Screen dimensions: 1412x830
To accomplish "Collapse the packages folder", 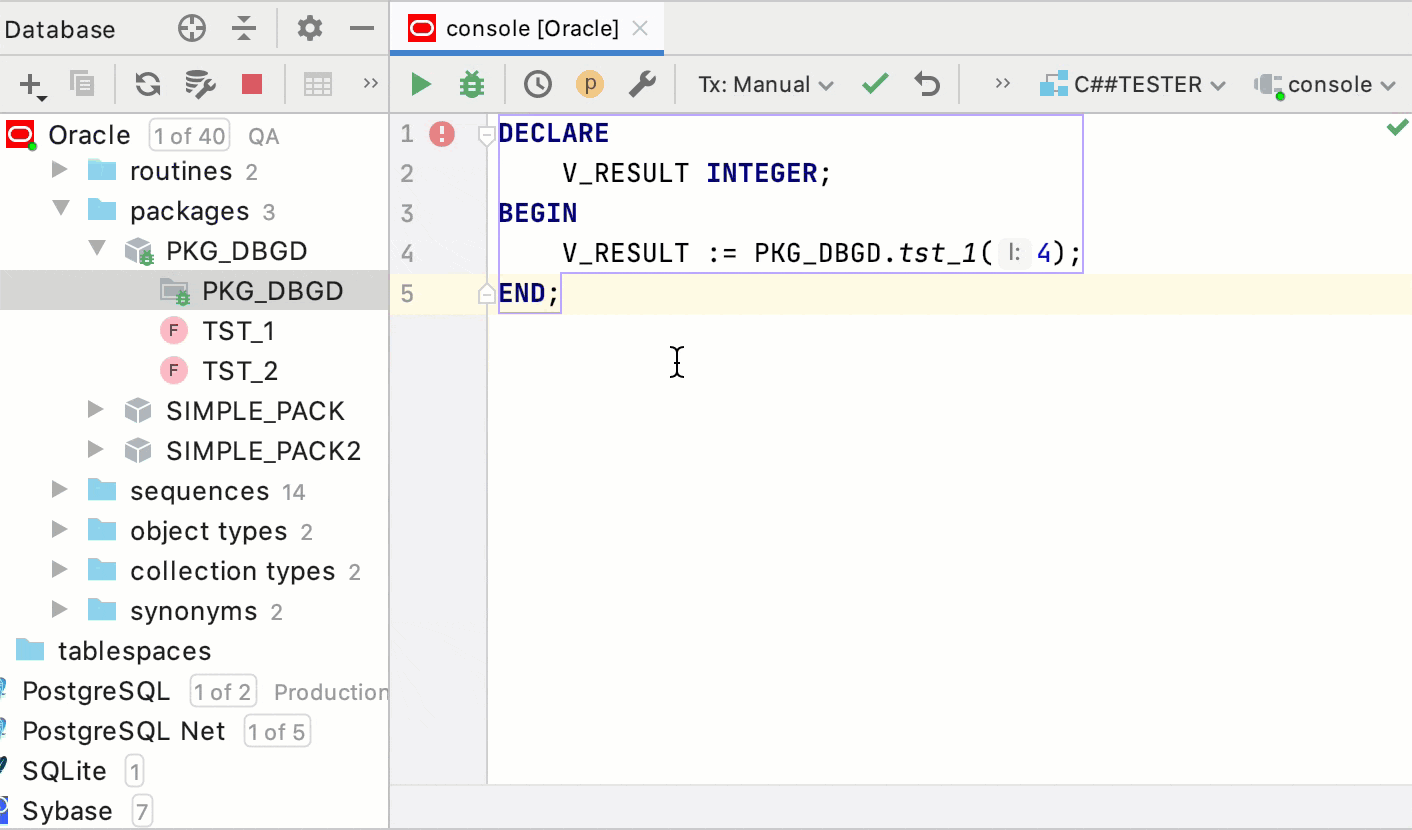I will [61, 211].
